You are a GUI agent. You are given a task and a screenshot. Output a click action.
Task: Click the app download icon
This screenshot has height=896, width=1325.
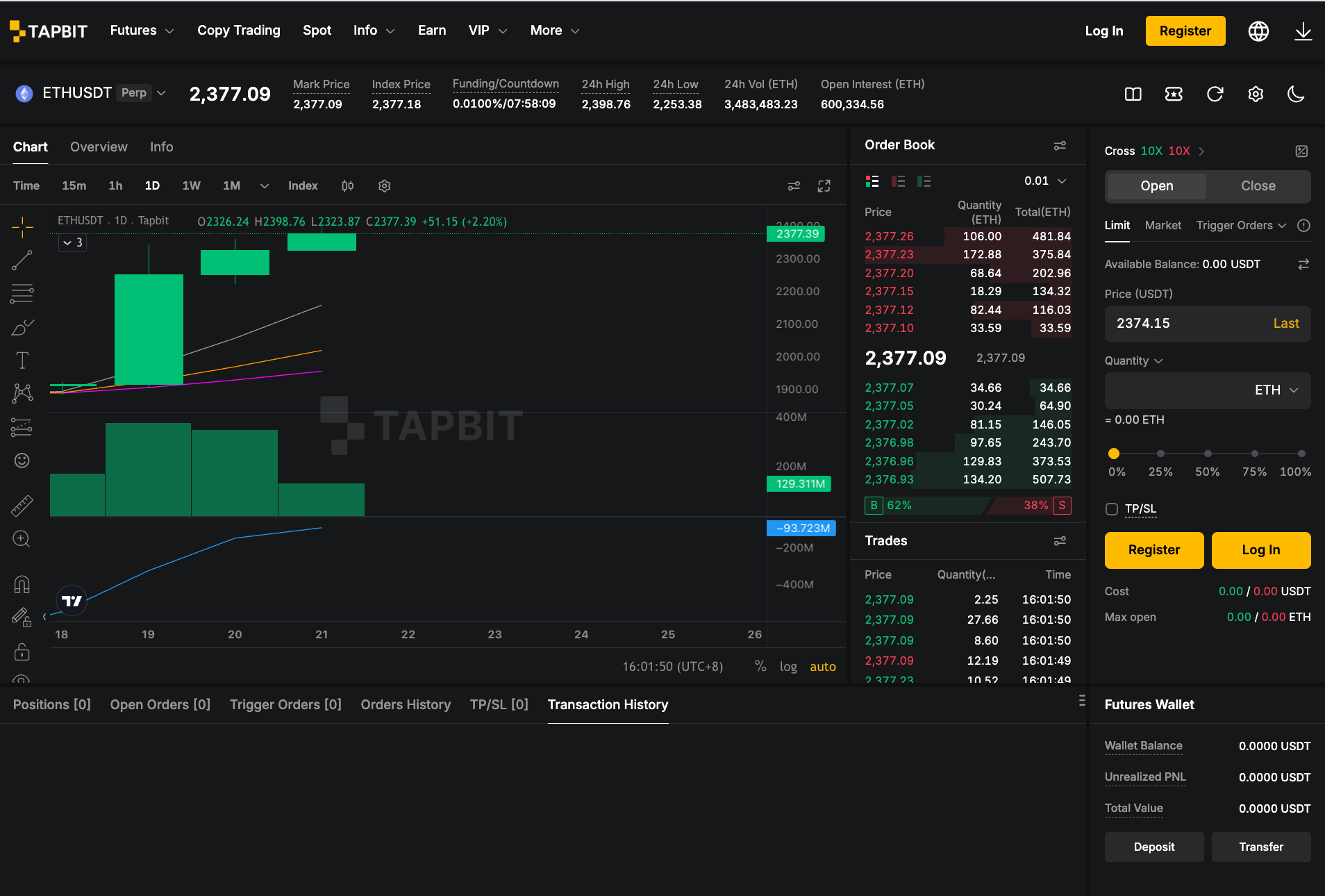1303,31
